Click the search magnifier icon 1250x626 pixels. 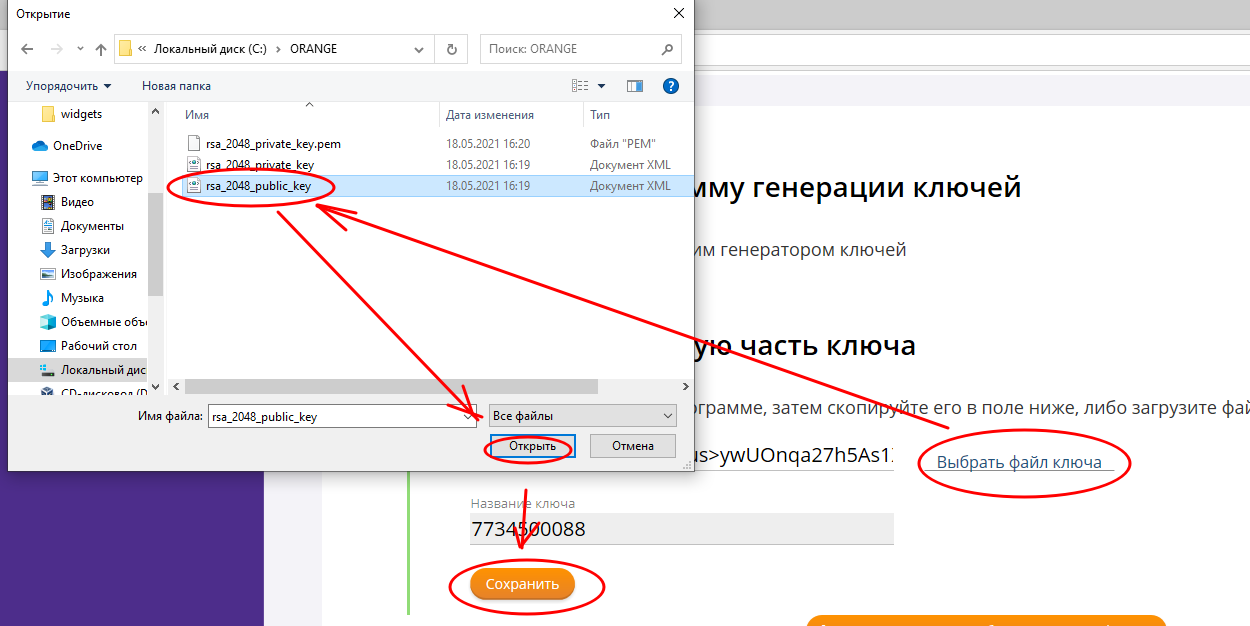(668, 49)
